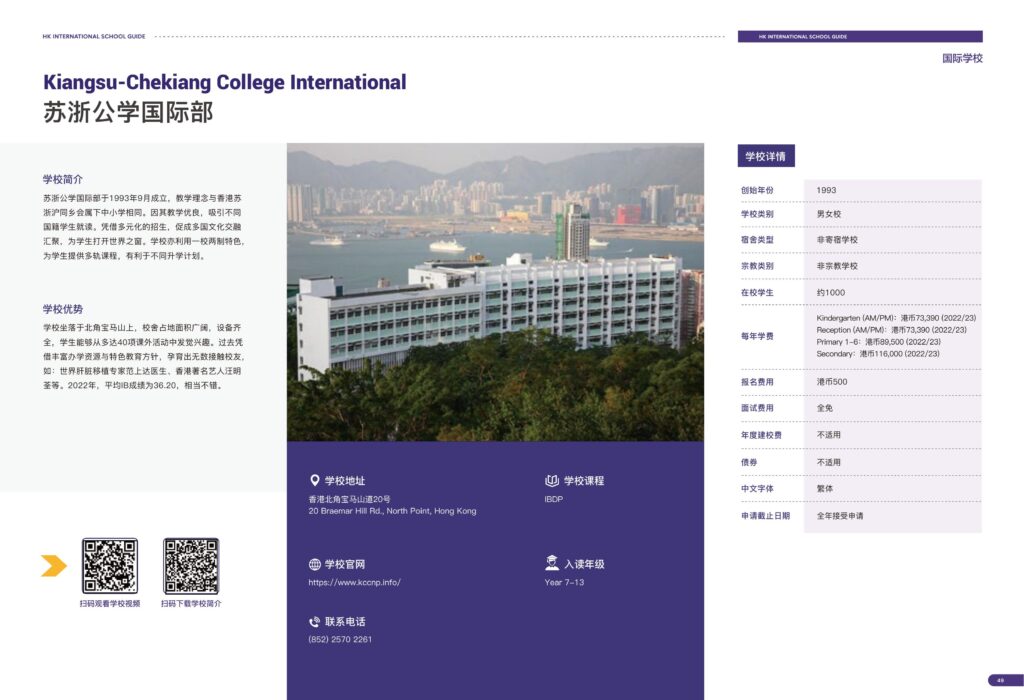Click the 学校官网 heading

[345, 564]
